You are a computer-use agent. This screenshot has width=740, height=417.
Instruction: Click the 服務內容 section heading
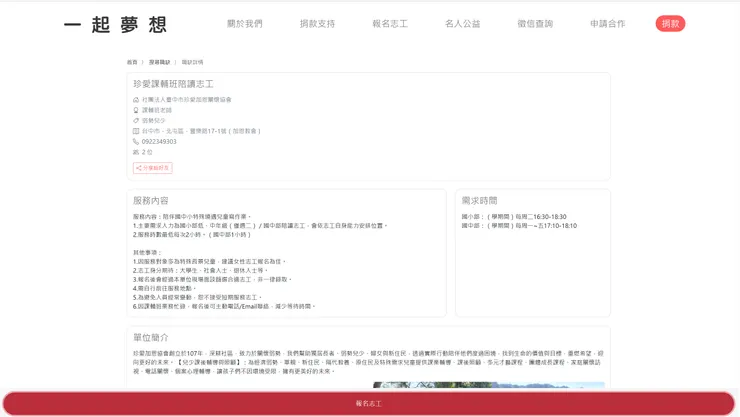click(151, 200)
